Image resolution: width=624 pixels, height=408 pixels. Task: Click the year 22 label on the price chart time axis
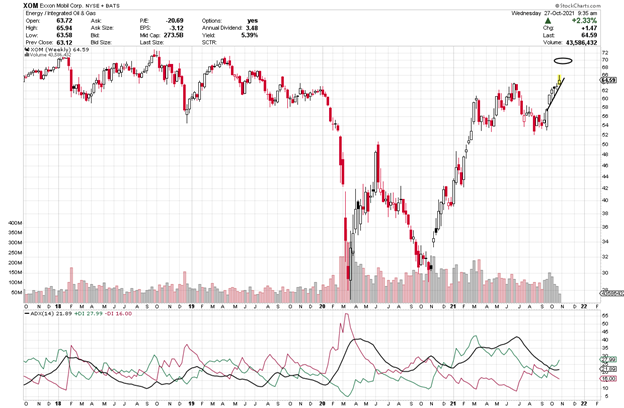coord(583,306)
